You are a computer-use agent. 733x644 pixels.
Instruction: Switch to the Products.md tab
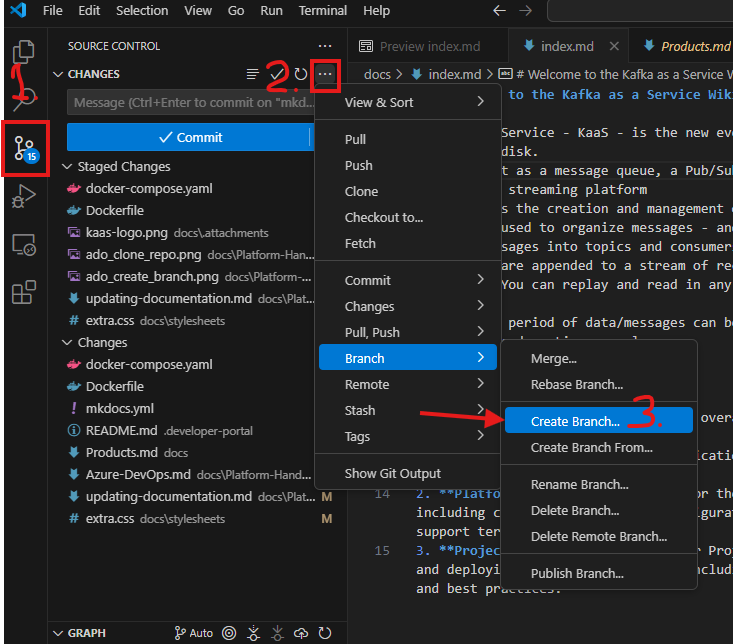pos(688,46)
